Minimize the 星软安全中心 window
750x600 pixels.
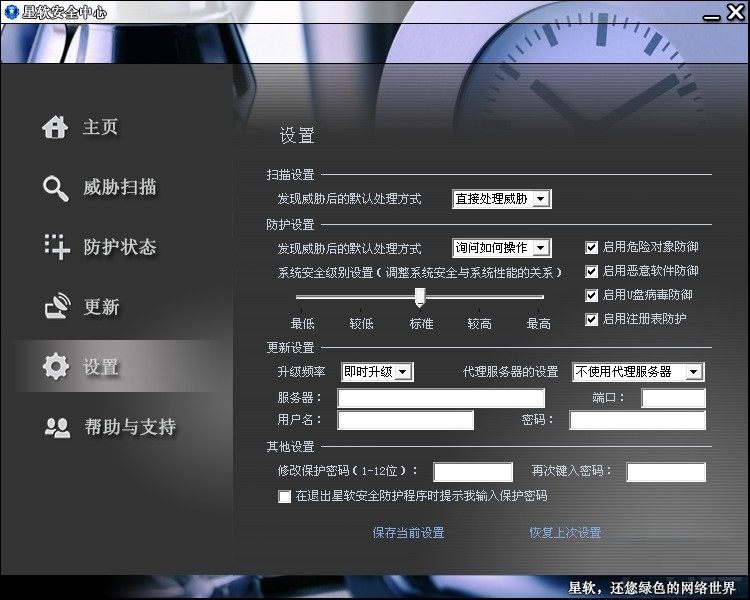click(x=711, y=17)
